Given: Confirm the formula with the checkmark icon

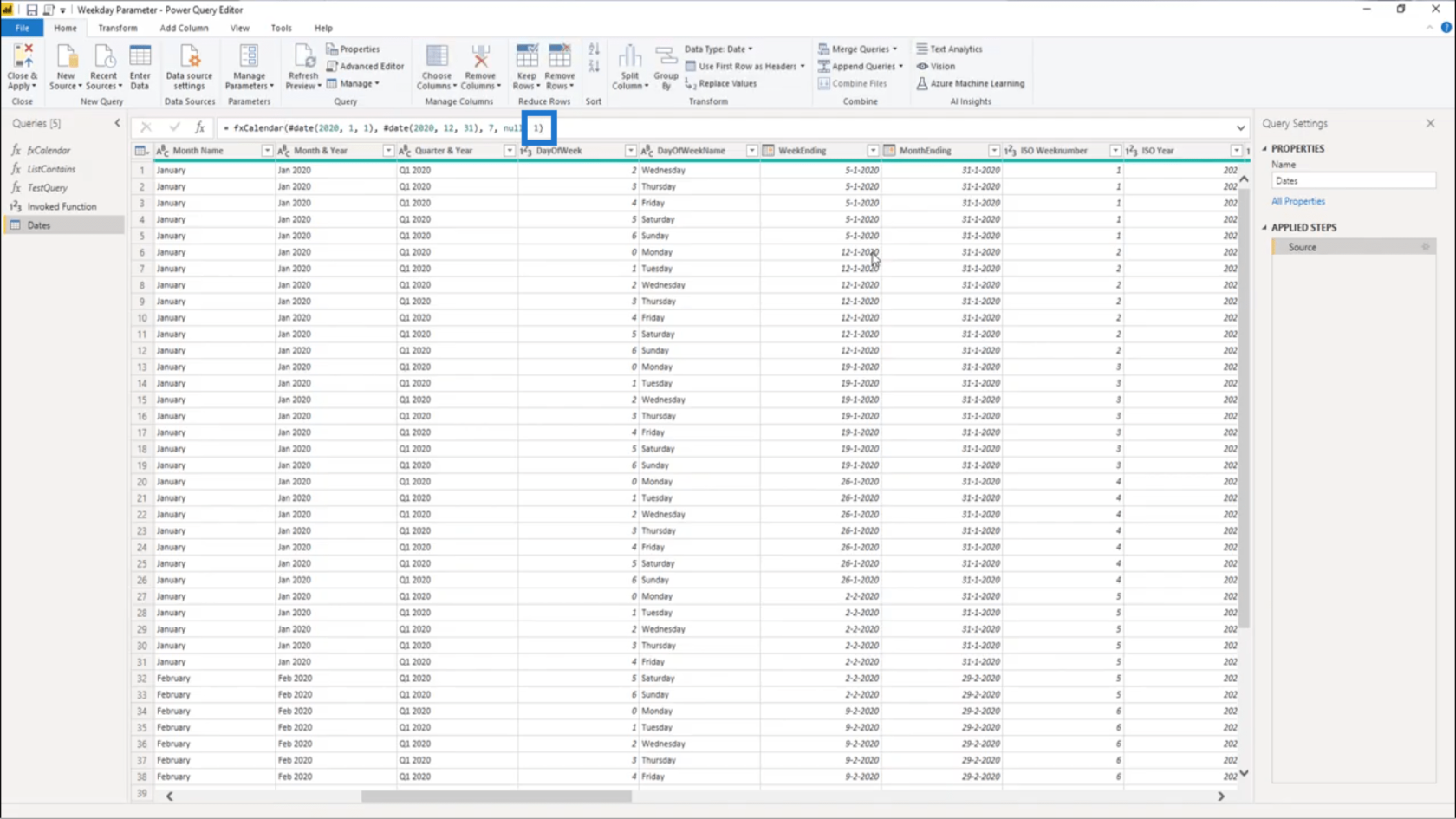Looking at the screenshot, I should tap(174, 127).
